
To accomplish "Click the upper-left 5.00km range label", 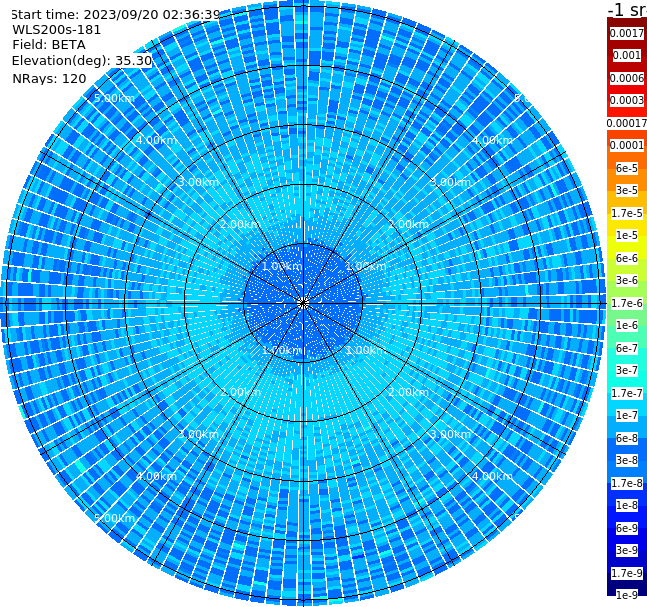I will tap(114, 98).
